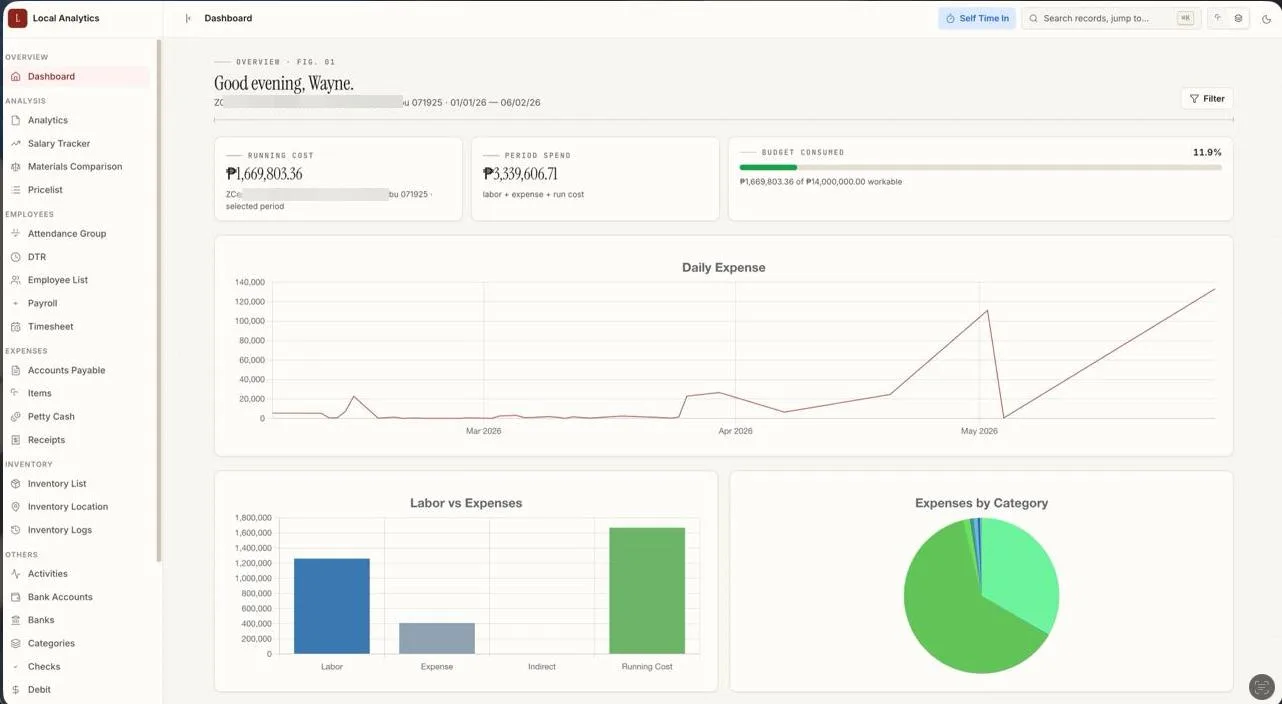Click the chat widget icon bottom right
This screenshot has height=704, width=1282.
1262,686
